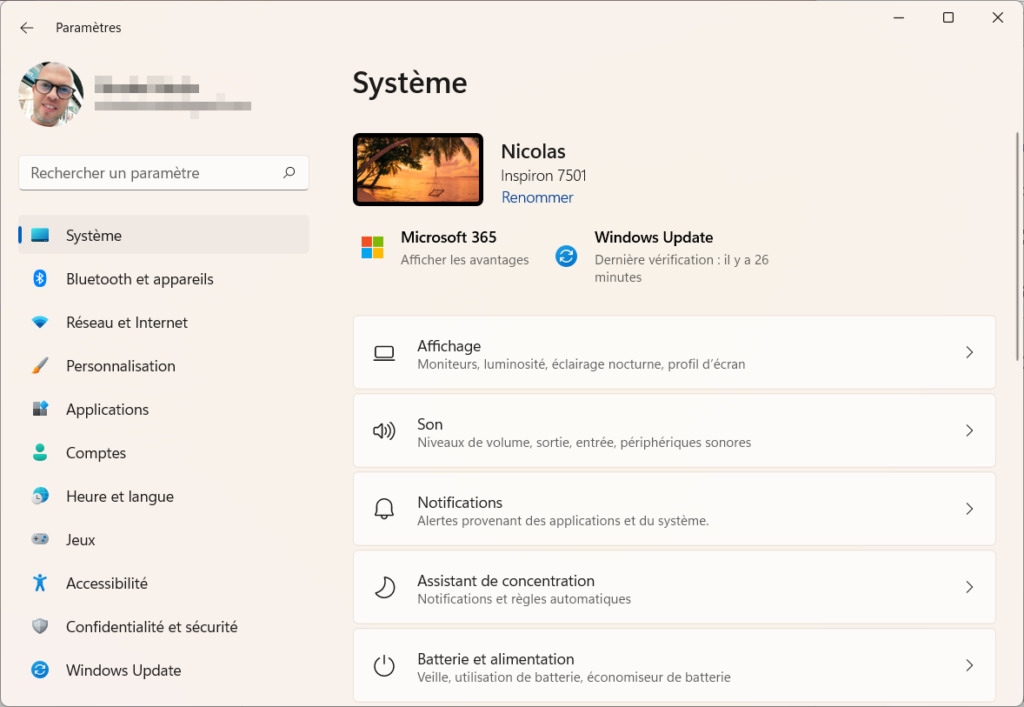Image resolution: width=1024 pixels, height=707 pixels.
Task: Click the Notifications bell icon
Action: pos(384,509)
